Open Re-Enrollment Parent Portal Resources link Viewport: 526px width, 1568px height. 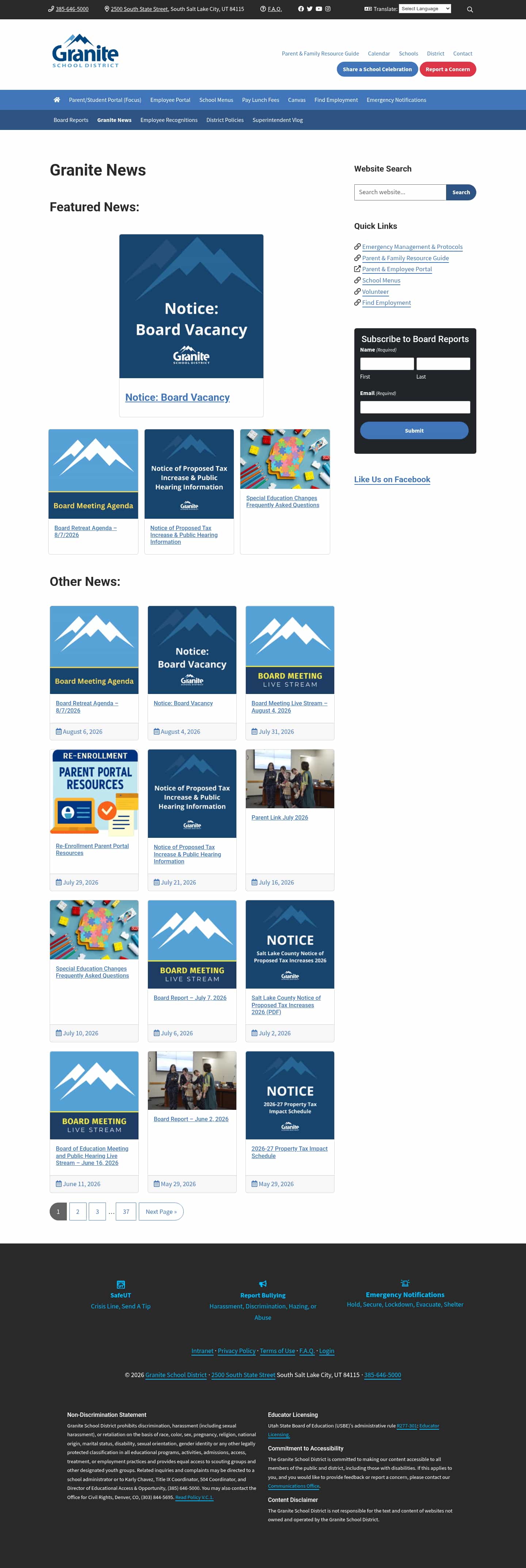click(92, 850)
